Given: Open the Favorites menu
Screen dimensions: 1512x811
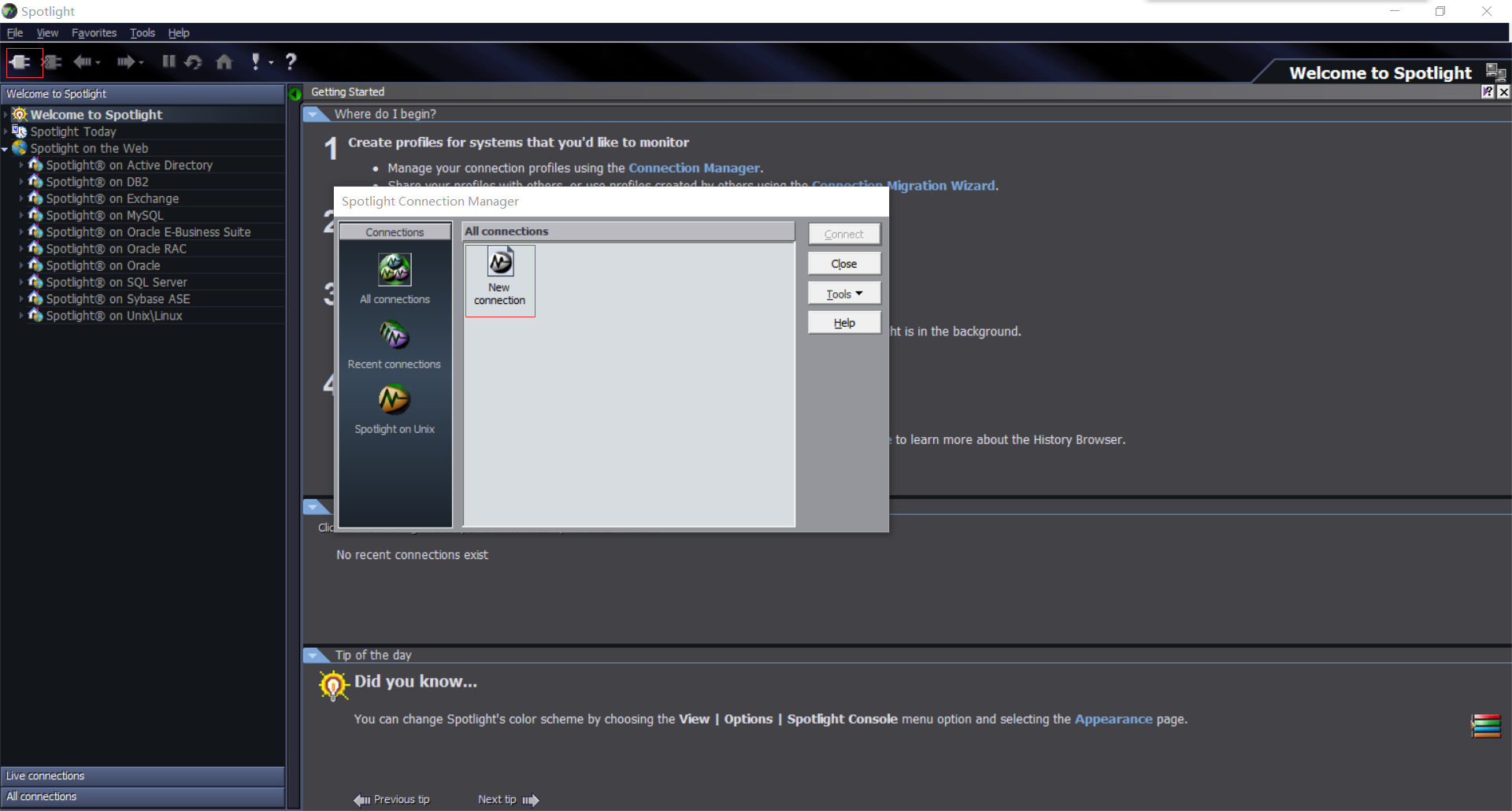Looking at the screenshot, I should [94, 32].
